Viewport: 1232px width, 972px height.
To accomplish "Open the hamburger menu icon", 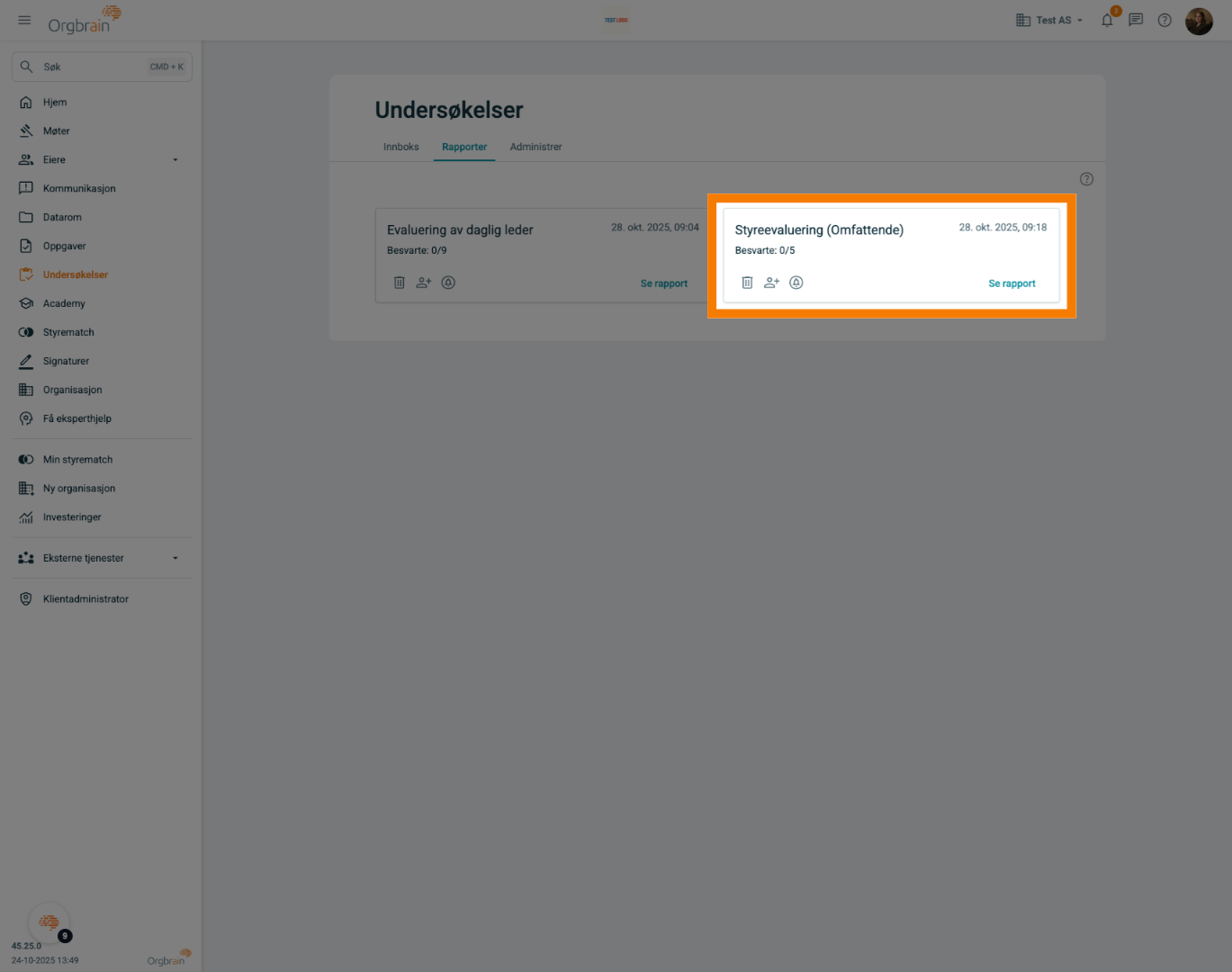I will tap(24, 20).
